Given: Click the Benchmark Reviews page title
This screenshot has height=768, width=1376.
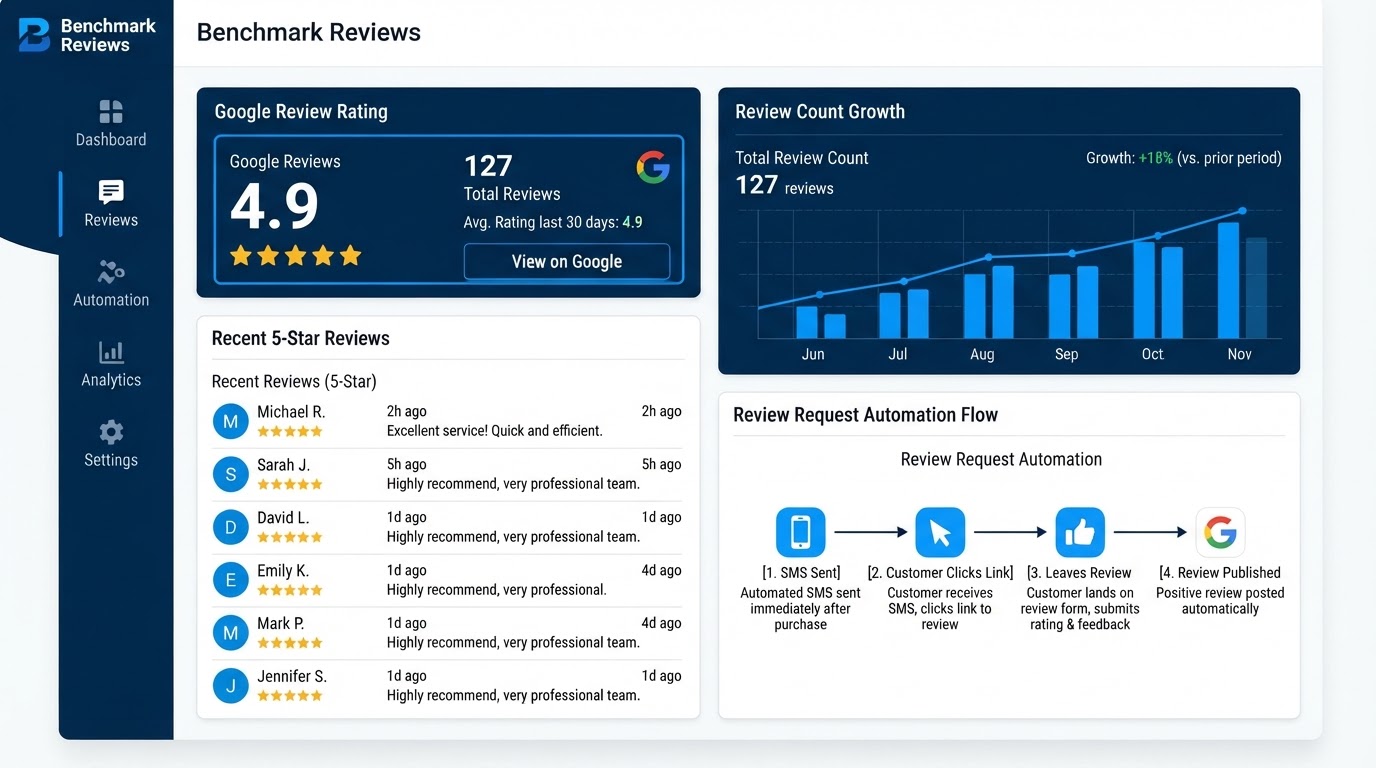Looking at the screenshot, I should [x=309, y=32].
